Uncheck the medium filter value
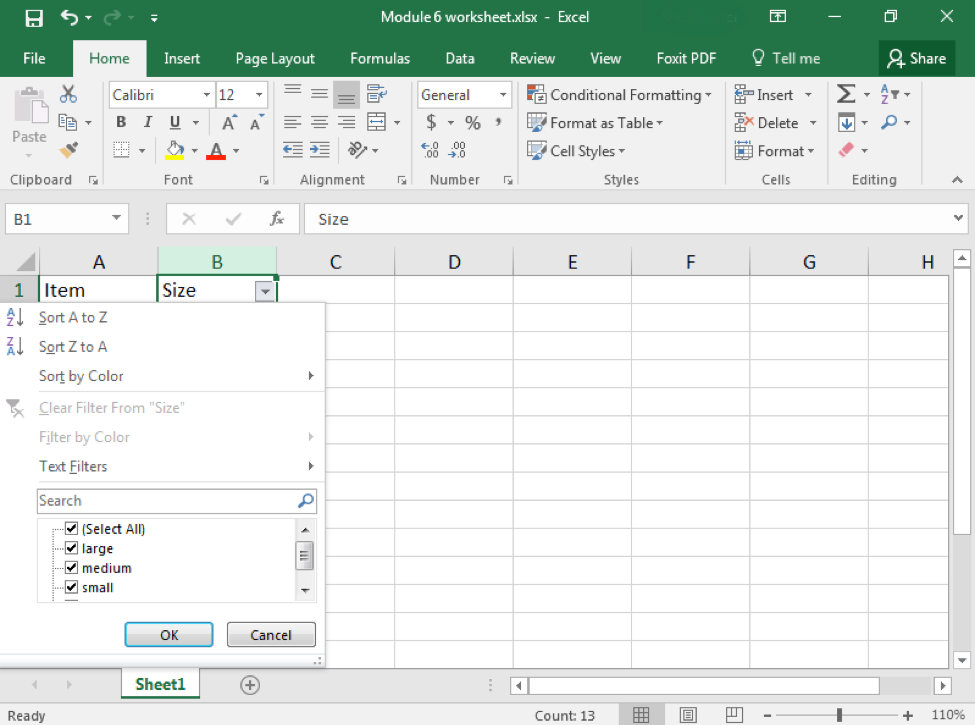The image size is (975, 725). click(71, 567)
